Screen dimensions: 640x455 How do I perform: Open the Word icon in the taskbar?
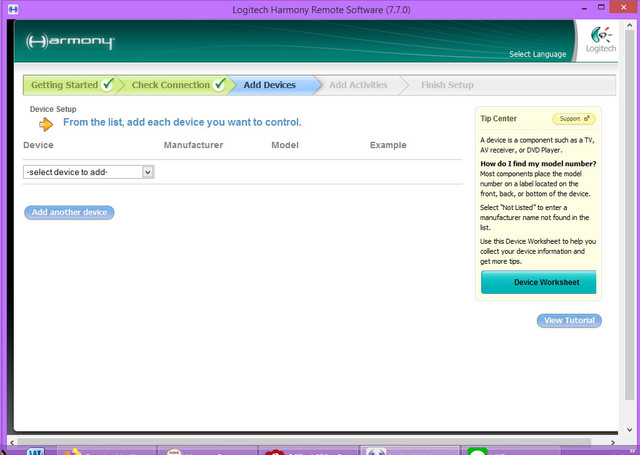[36, 452]
